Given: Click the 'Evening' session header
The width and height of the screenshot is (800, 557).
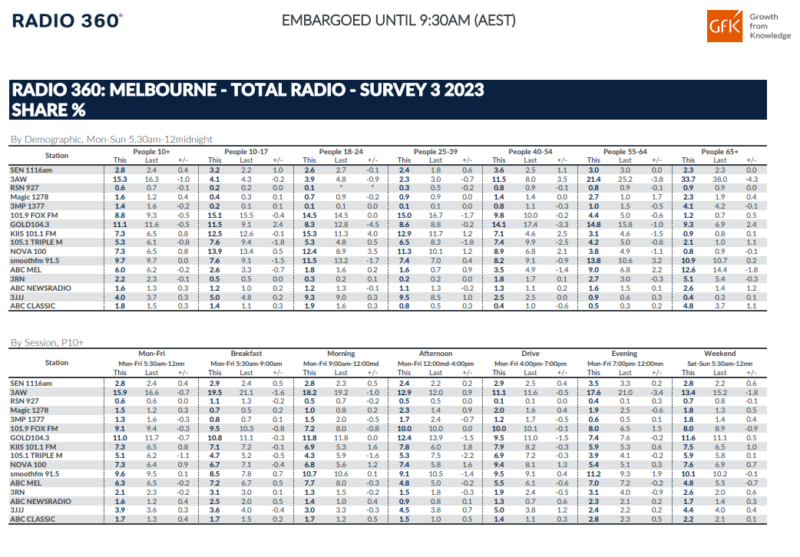Looking at the screenshot, I should coord(624,353).
